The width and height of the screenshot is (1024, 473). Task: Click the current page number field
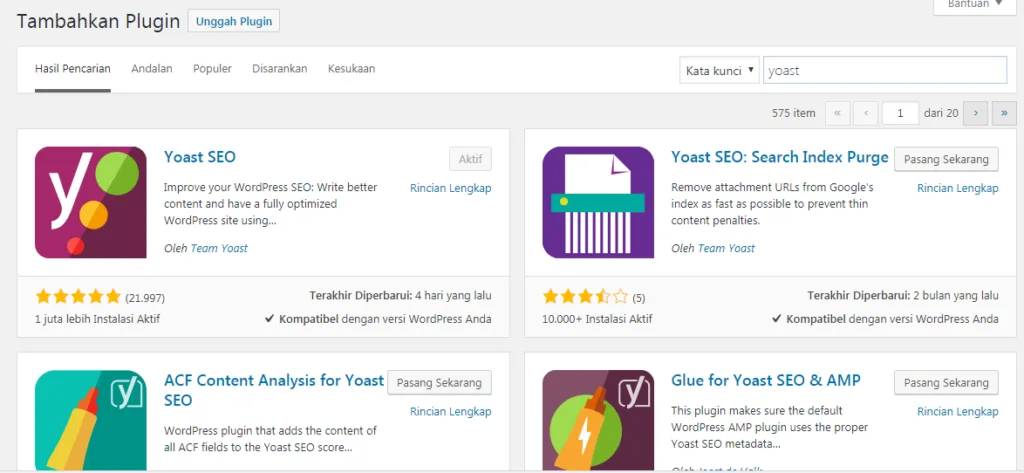coord(900,113)
